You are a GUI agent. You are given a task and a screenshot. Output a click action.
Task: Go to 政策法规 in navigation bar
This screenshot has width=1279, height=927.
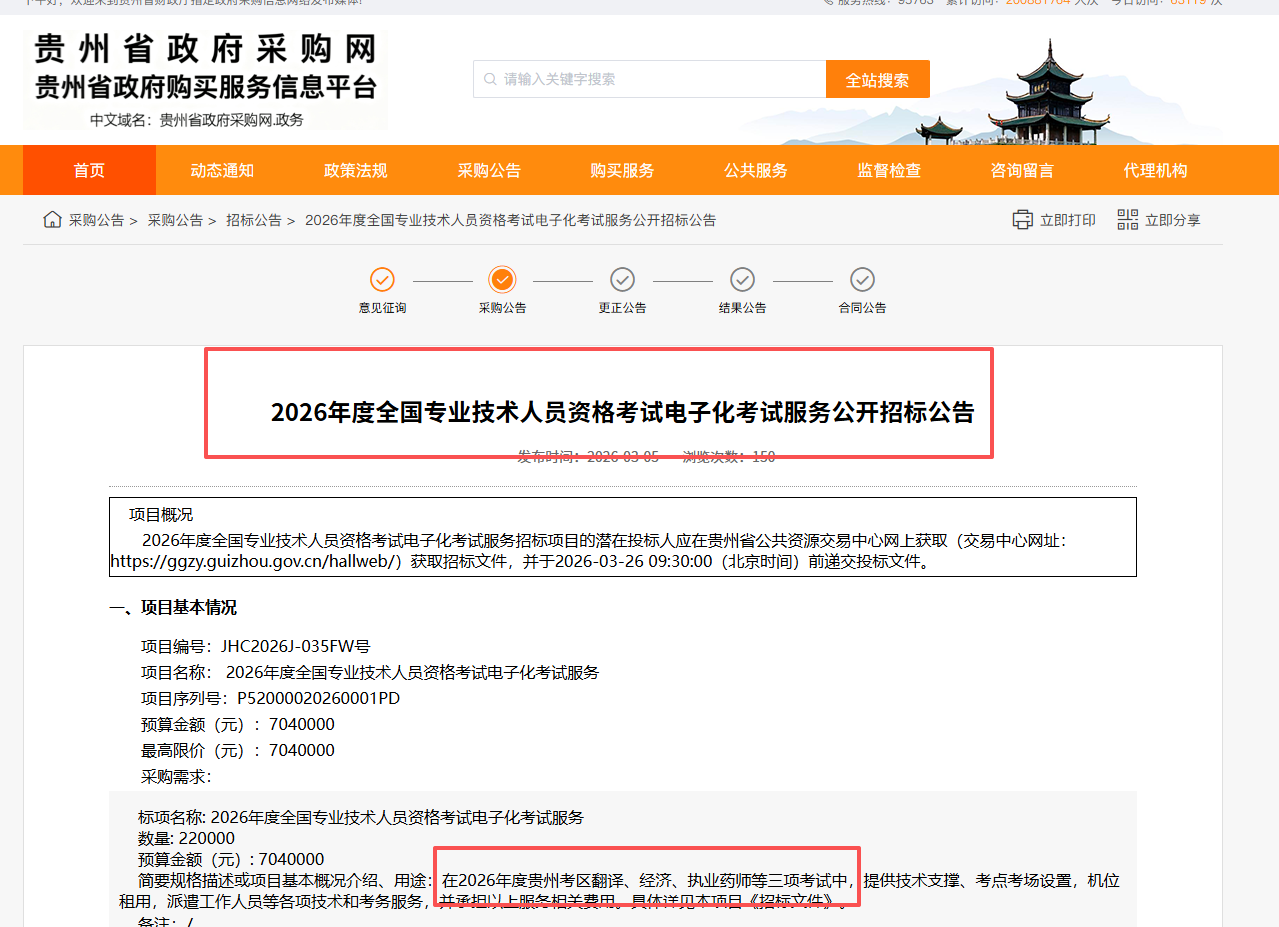[355, 170]
